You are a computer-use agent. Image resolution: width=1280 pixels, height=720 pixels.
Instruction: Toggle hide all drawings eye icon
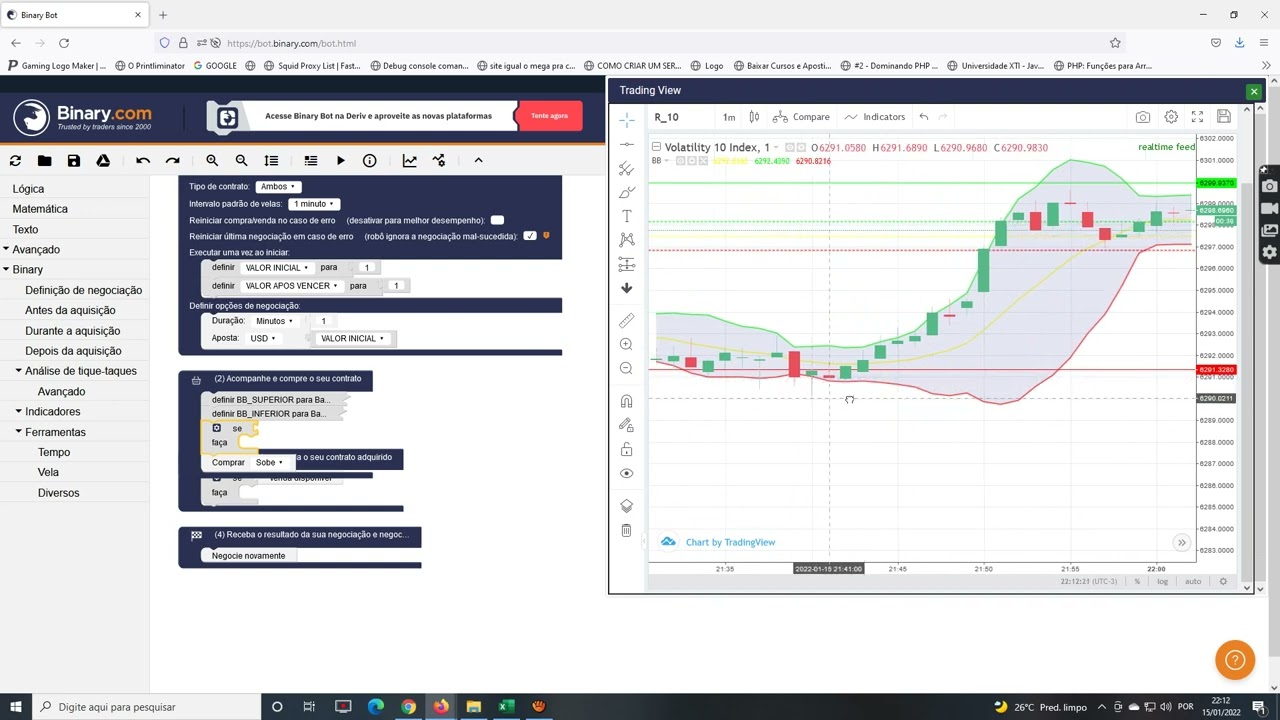coord(626,473)
